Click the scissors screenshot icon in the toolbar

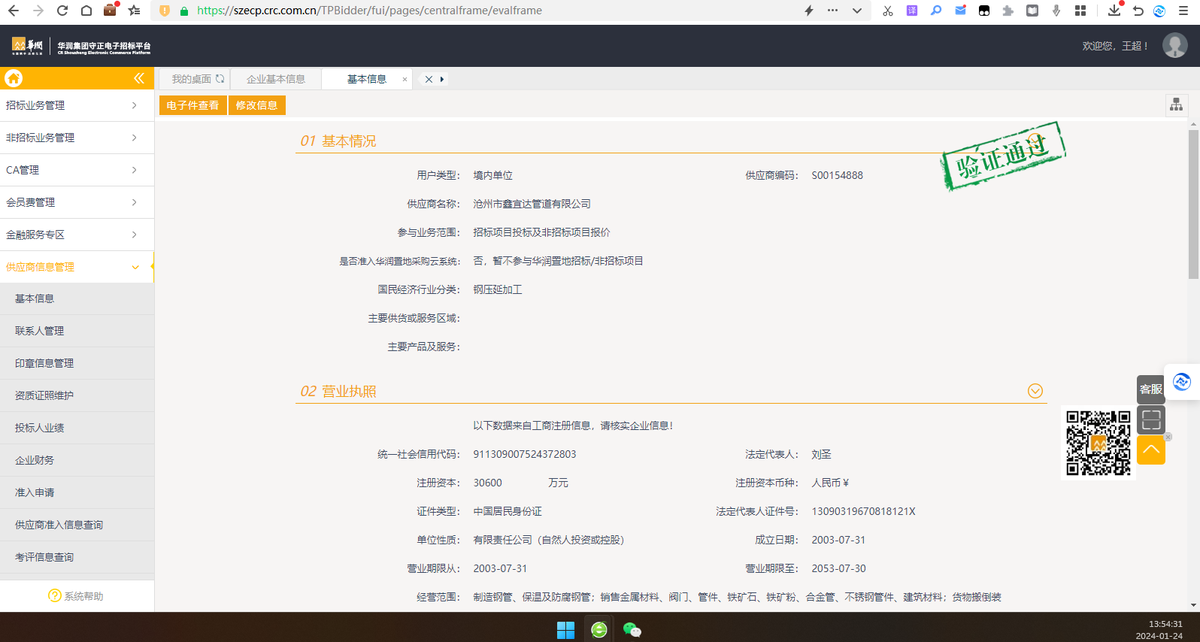click(886, 11)
